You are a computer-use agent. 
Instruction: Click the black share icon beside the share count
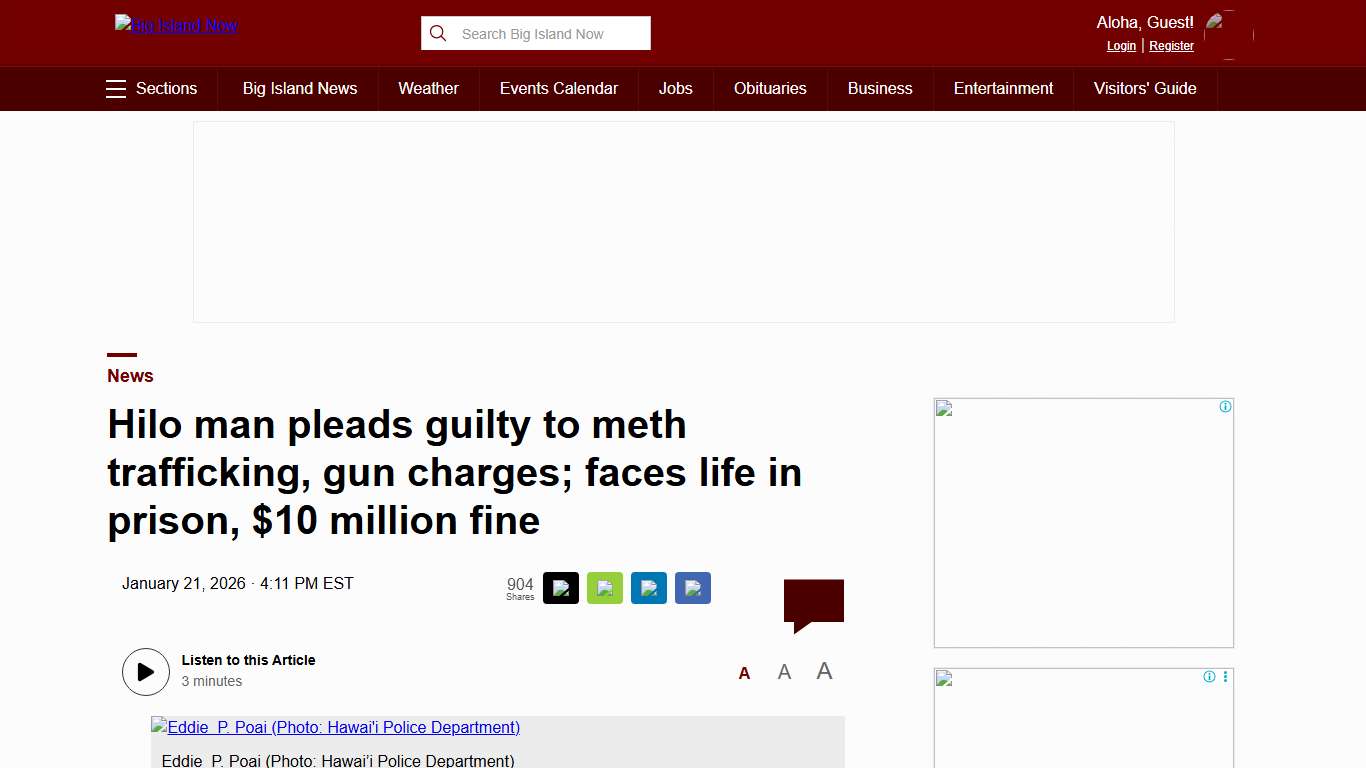(x=561, y=588)
